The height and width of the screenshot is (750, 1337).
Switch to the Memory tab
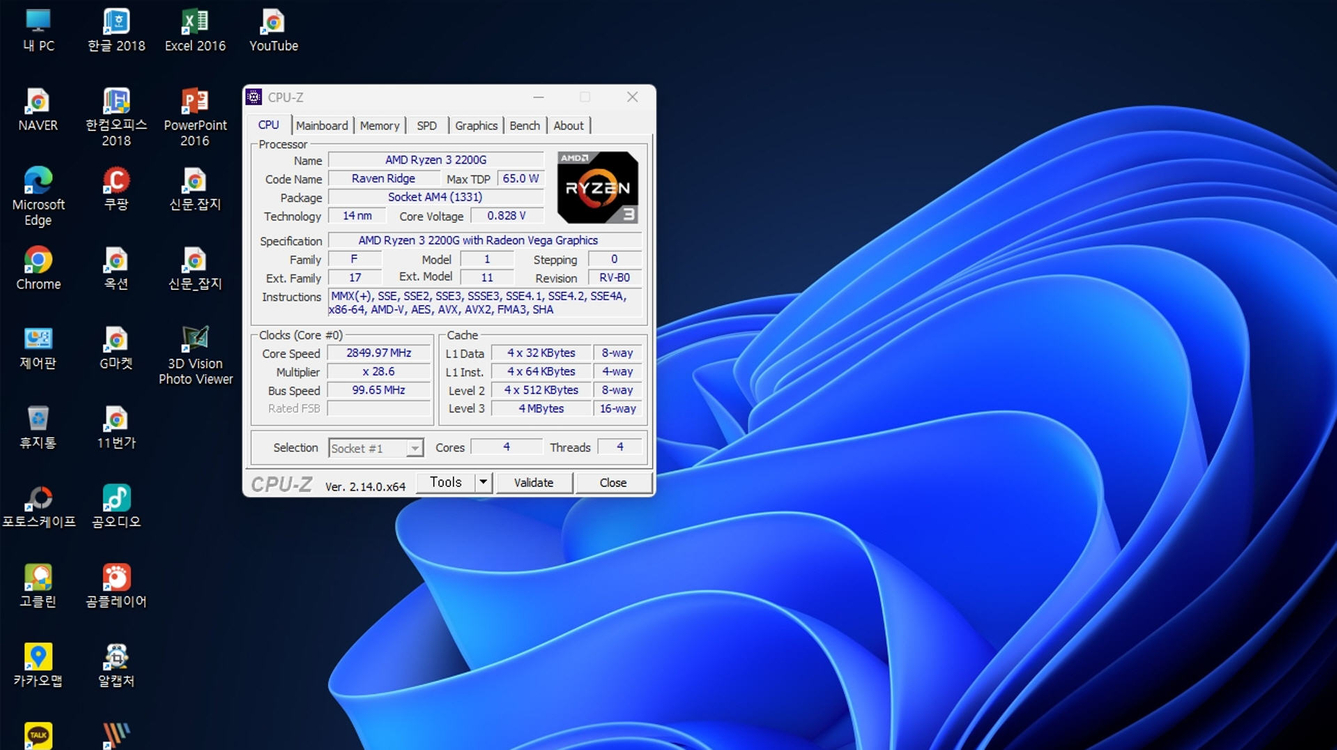(380, 126)
